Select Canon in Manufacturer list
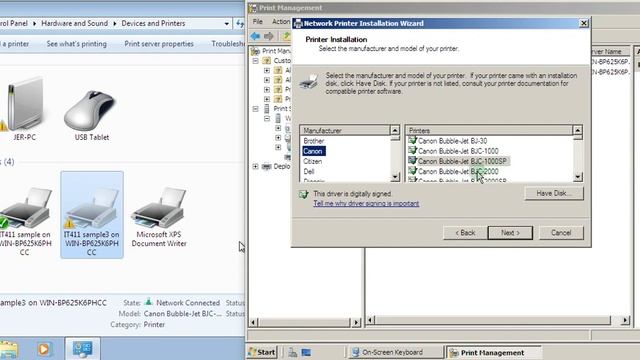Viewport: 640px width, 360px height. tap(313, 151)
